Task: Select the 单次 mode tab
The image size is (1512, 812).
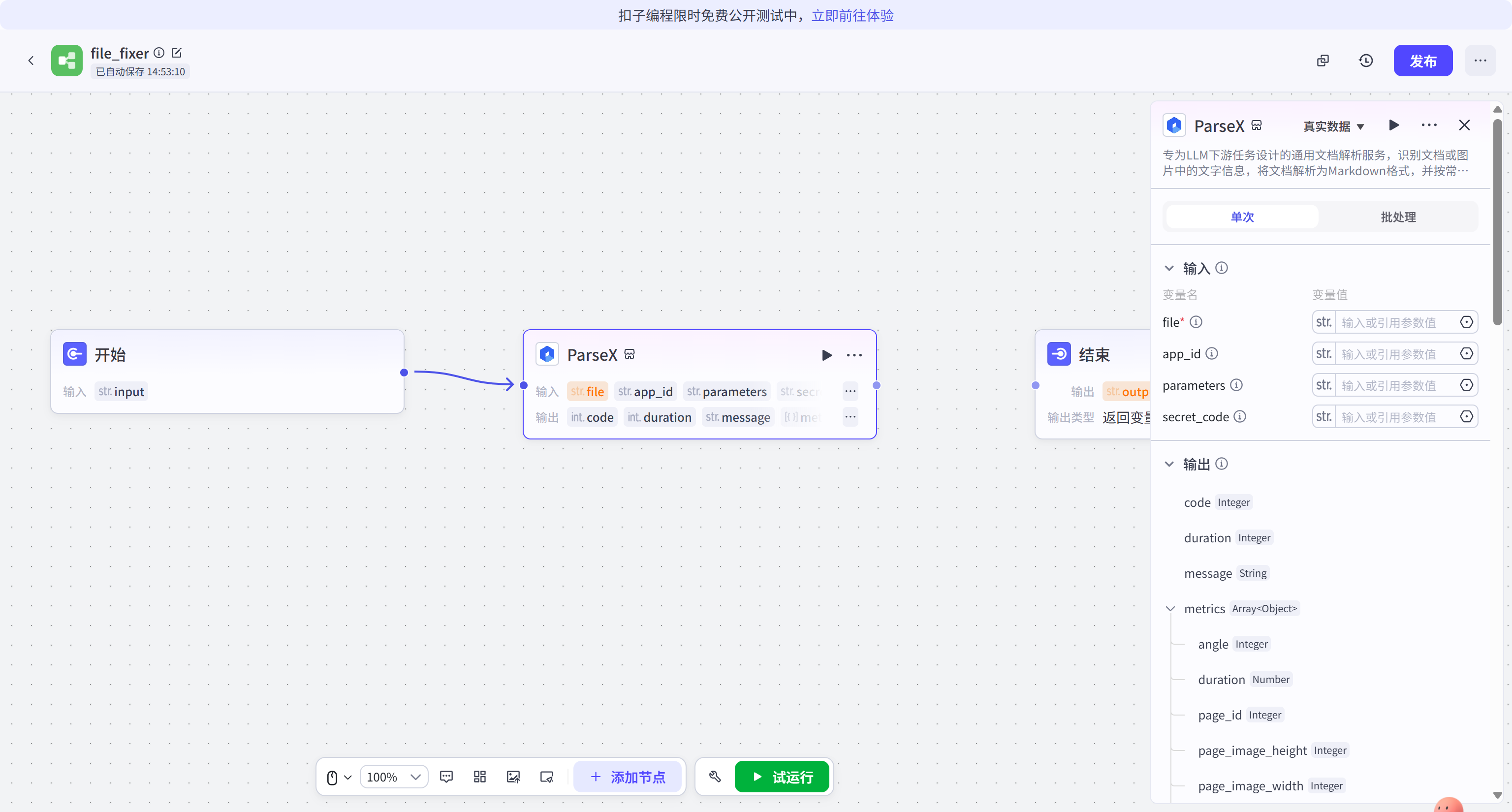Action: pyautogui.click(x=1242, y=217)
